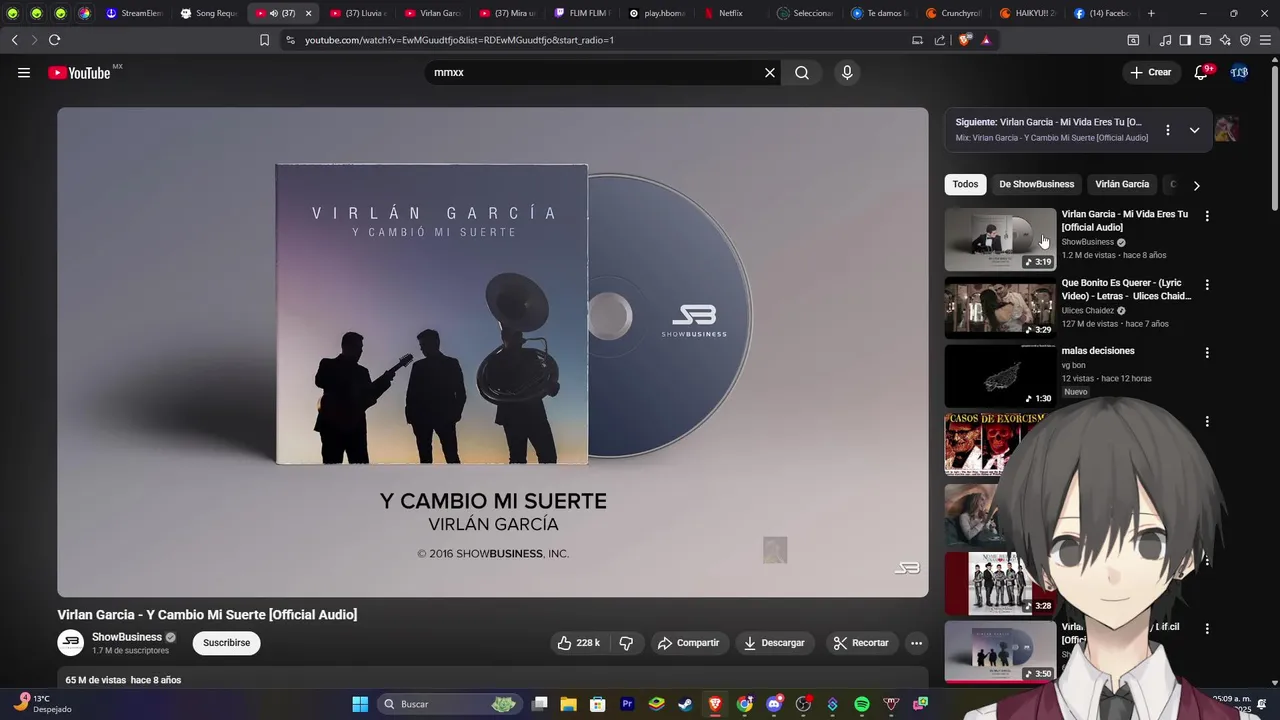1280x720 pixels.
Task: Reload the page
Action: 54,40
